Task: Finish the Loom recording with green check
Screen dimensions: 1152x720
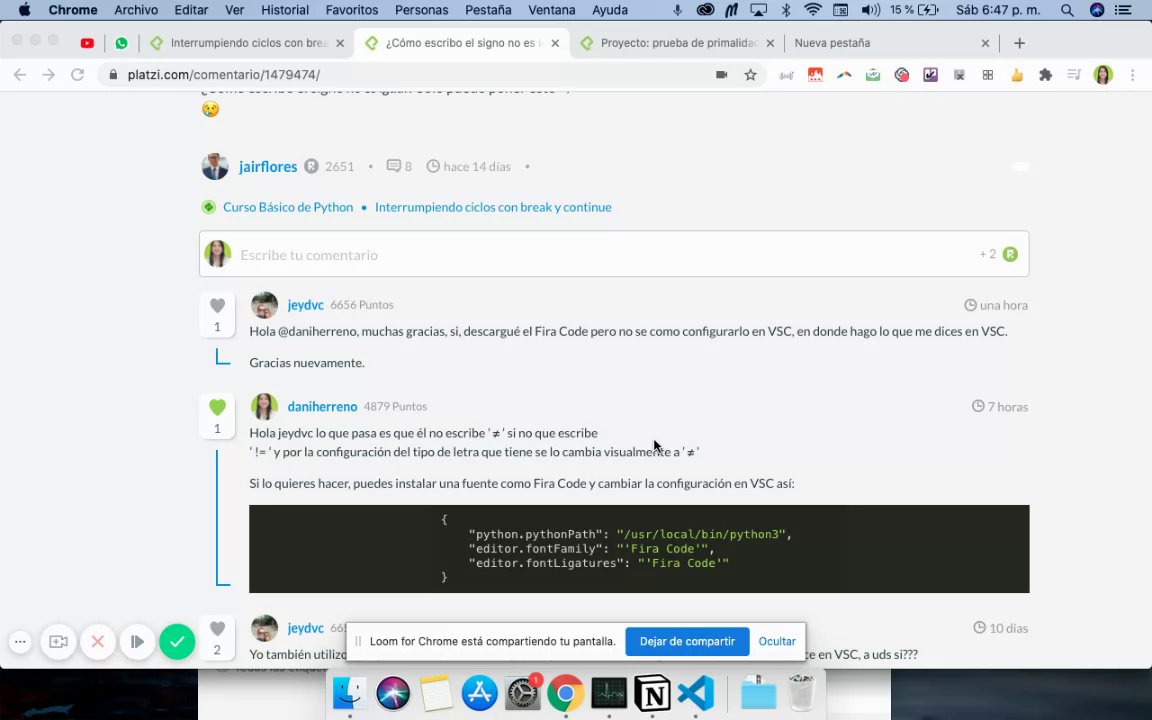Action: point(177,642)
